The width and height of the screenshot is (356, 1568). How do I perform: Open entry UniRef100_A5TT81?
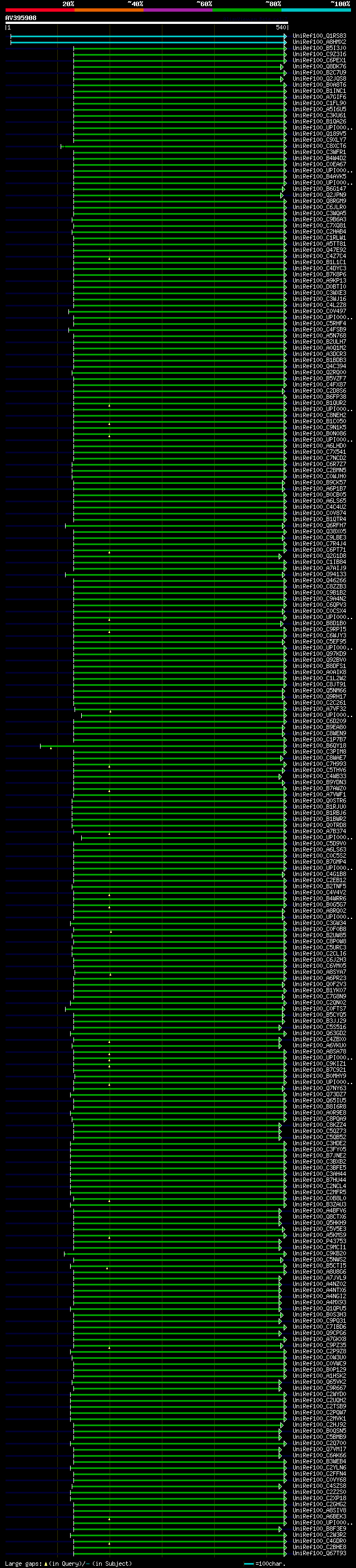click(x=319, y=244)
